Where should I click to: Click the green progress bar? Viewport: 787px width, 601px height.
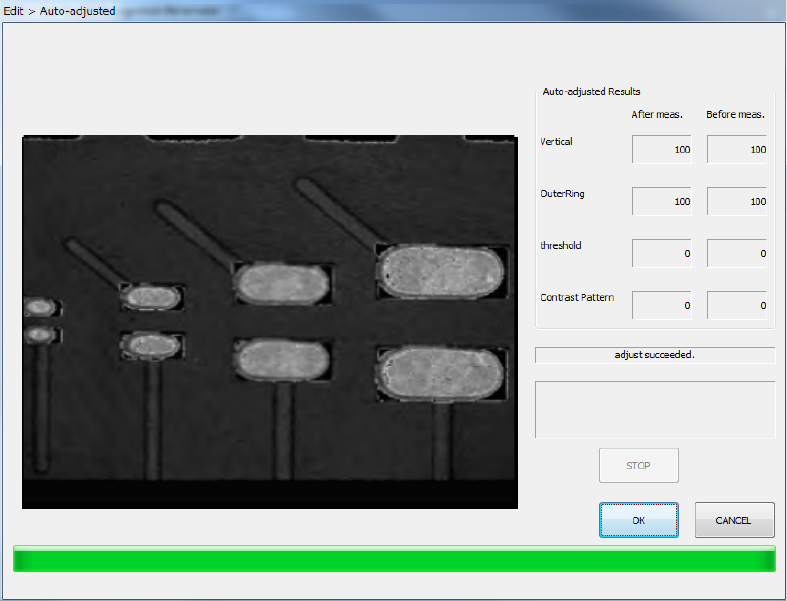click(394, 559)
